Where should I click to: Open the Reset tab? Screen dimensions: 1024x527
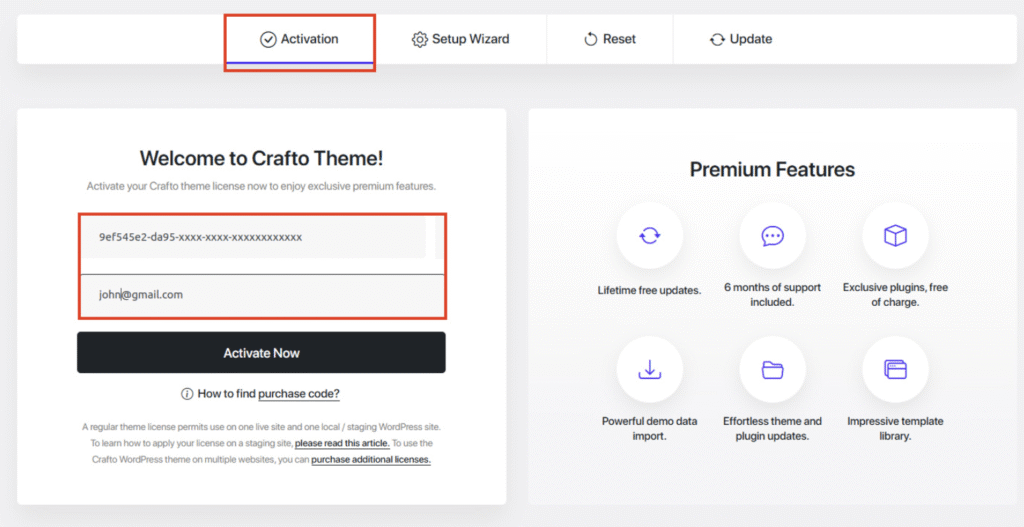pyautogui.click(x=610, y=40)
